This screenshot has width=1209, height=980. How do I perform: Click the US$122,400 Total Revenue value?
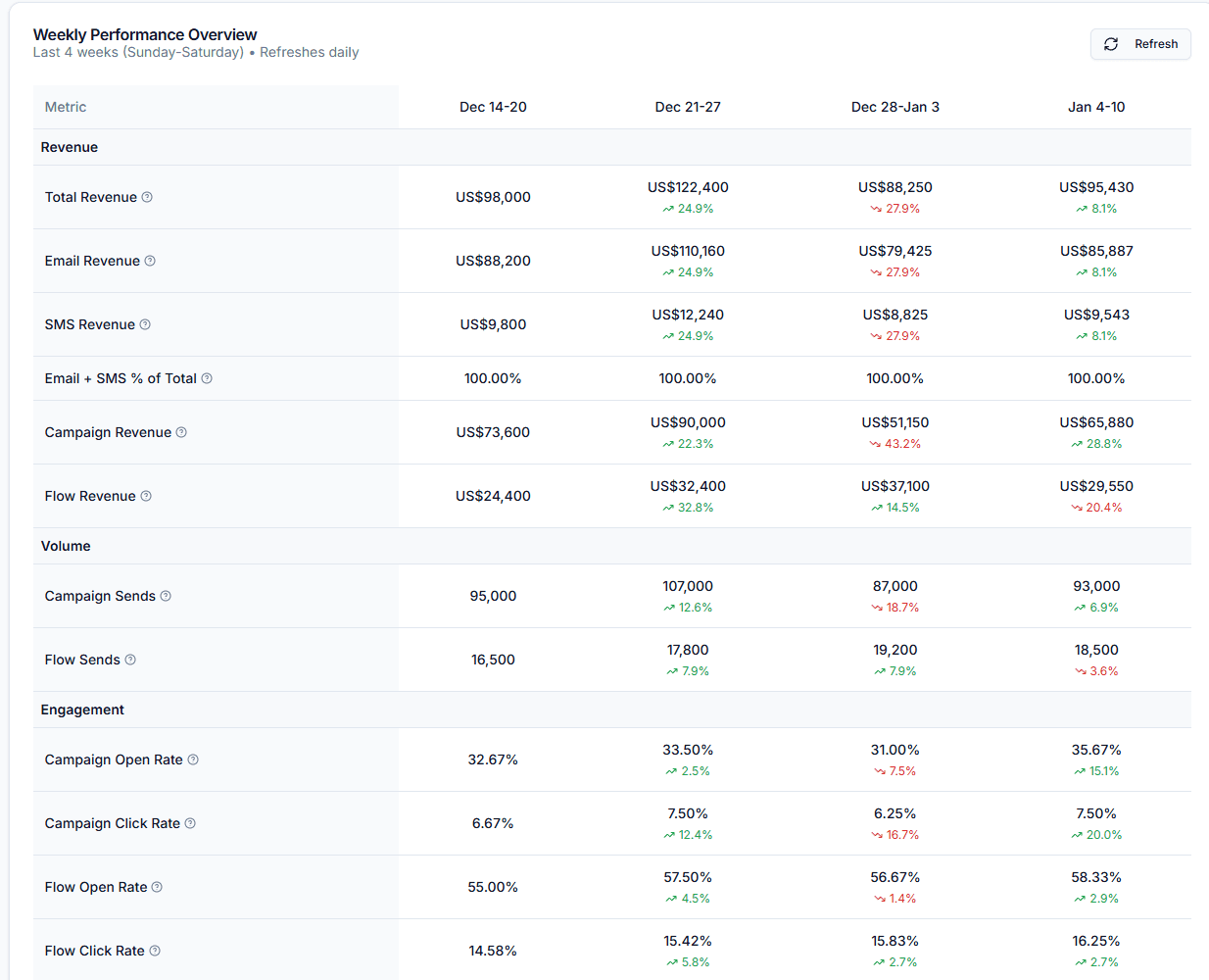pyautogui.click(x=688, y=187)
